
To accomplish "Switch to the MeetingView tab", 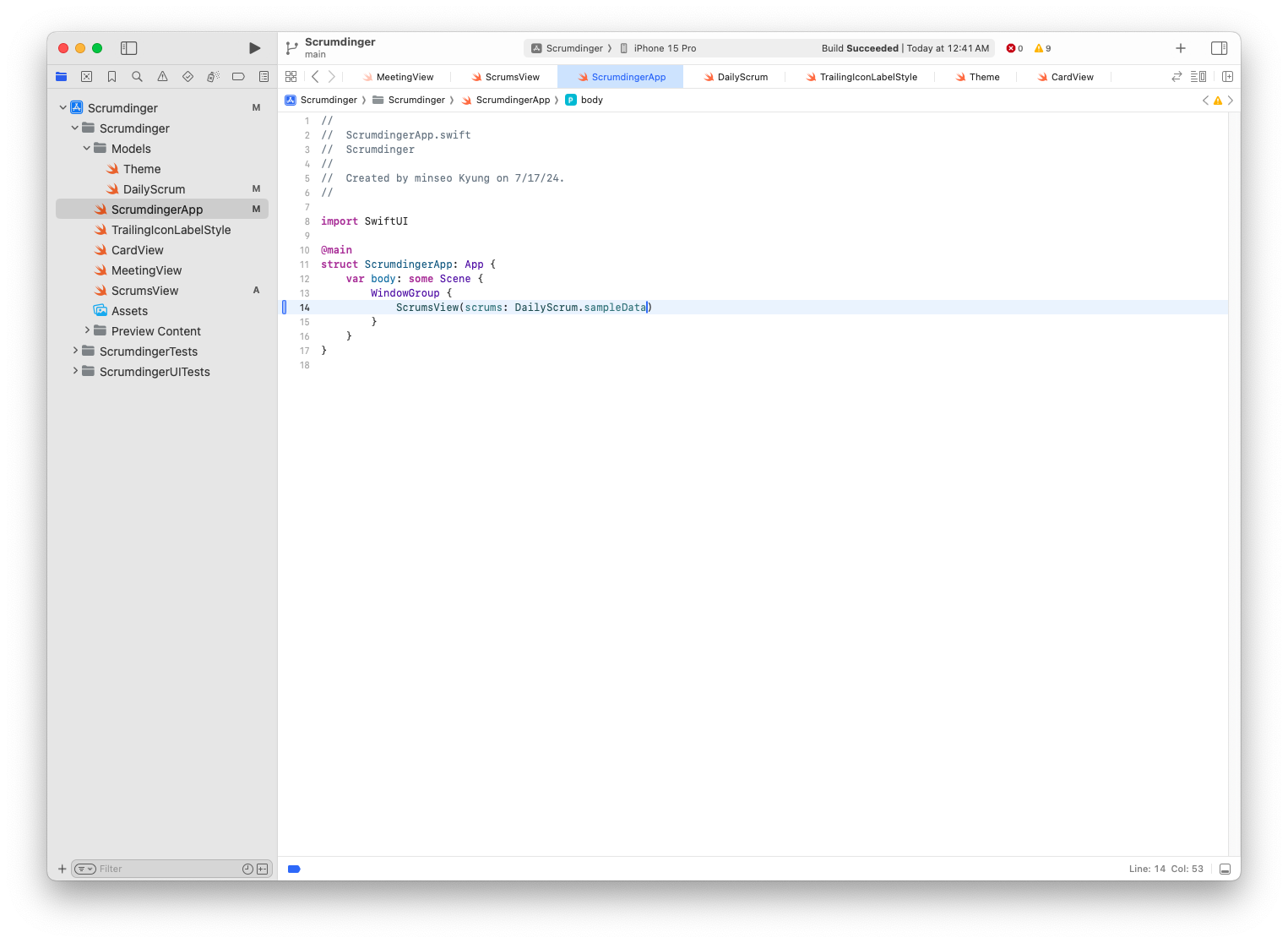I will (x=398, y=77).
